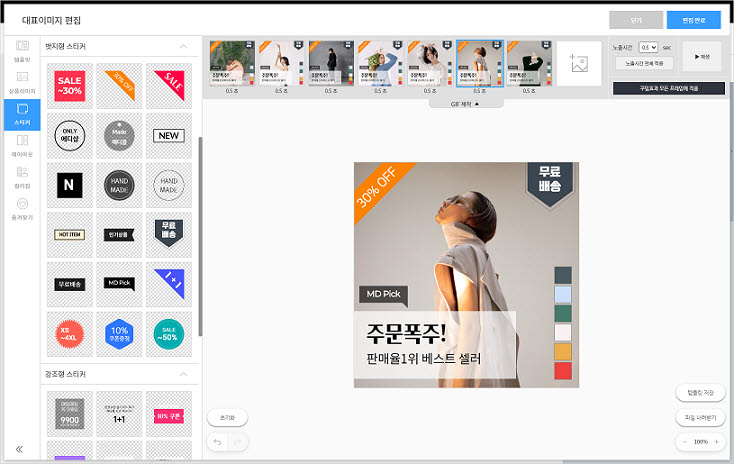Zoom in with the plus button
The height and width of the screenshot is (464, 734).
click(716, 442)
